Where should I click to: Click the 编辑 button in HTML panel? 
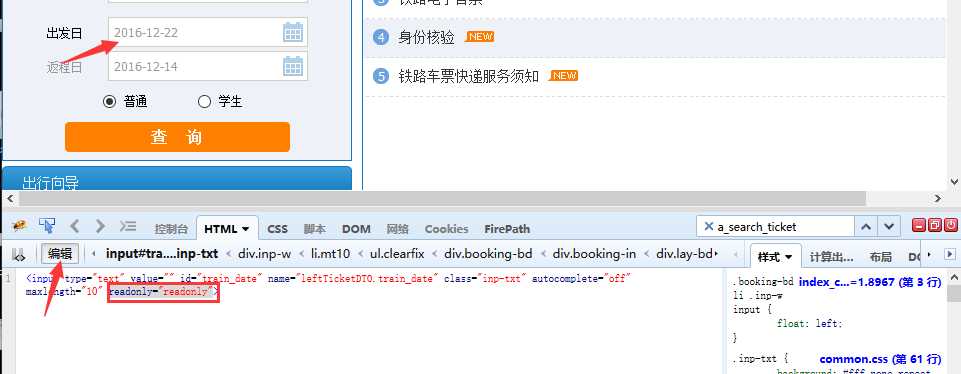pos(60,254)
